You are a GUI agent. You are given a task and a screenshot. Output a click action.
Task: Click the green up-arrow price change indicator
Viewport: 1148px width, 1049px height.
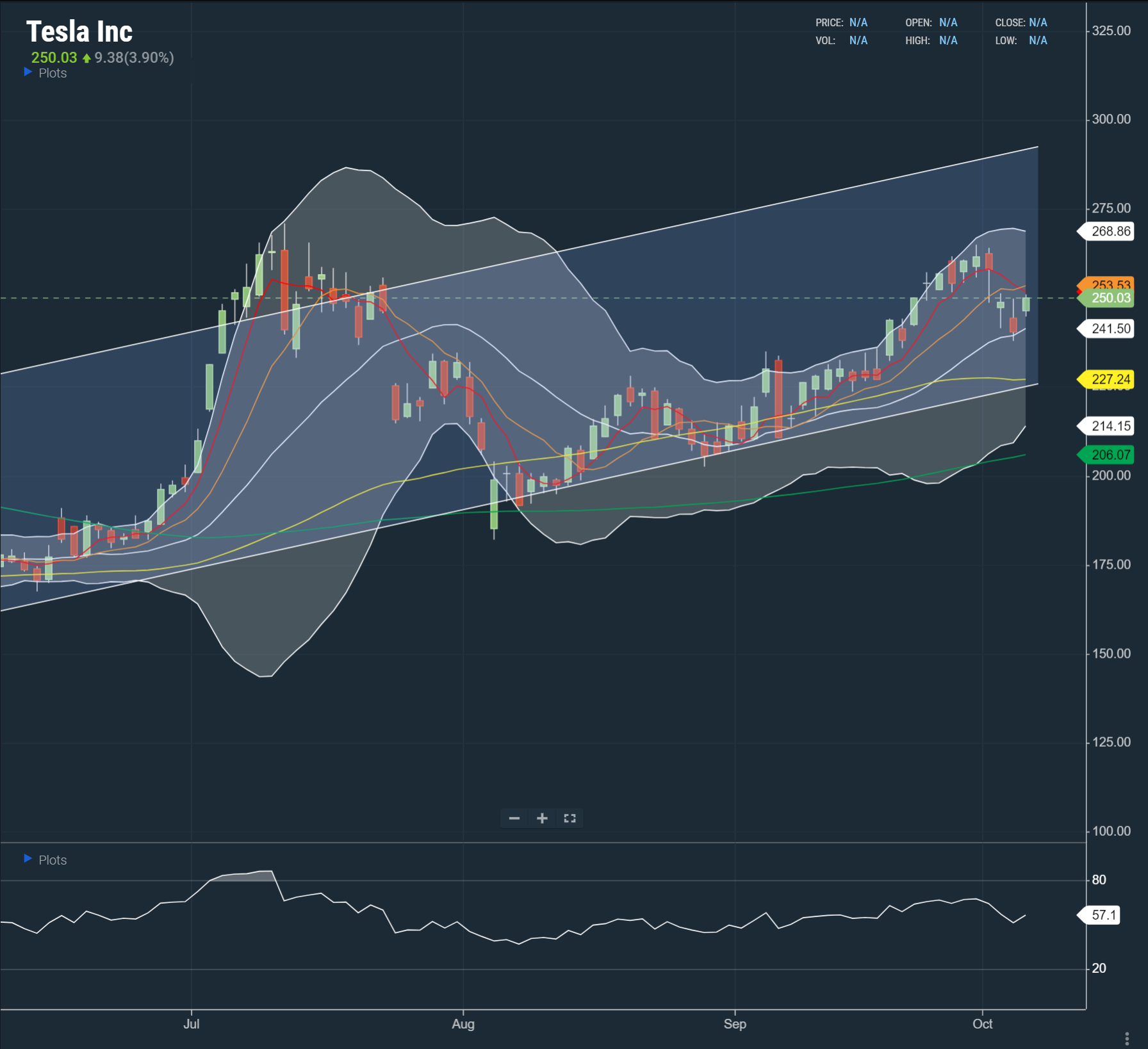tap(86, 58)
